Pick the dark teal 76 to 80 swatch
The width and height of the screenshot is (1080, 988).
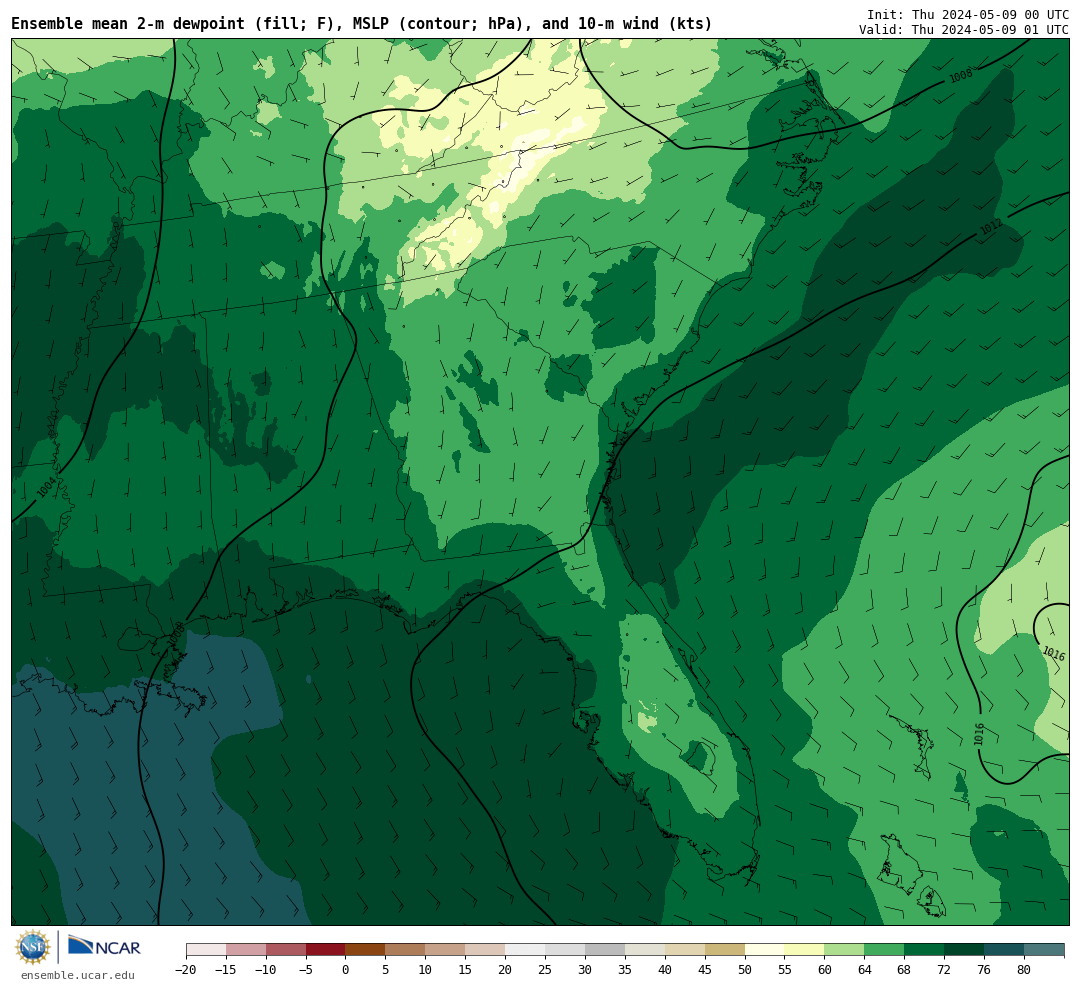pyautogui.click(x=1004, y=950)
